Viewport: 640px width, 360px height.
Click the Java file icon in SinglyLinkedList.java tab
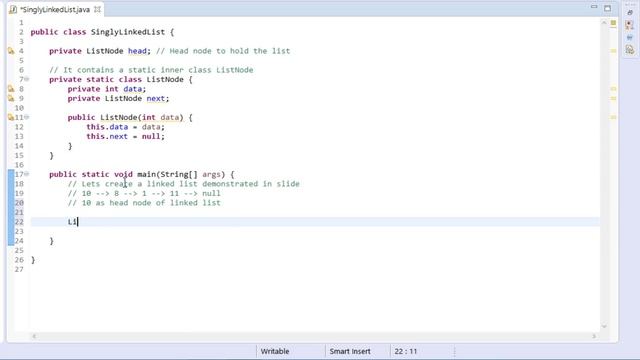(13, 9)
